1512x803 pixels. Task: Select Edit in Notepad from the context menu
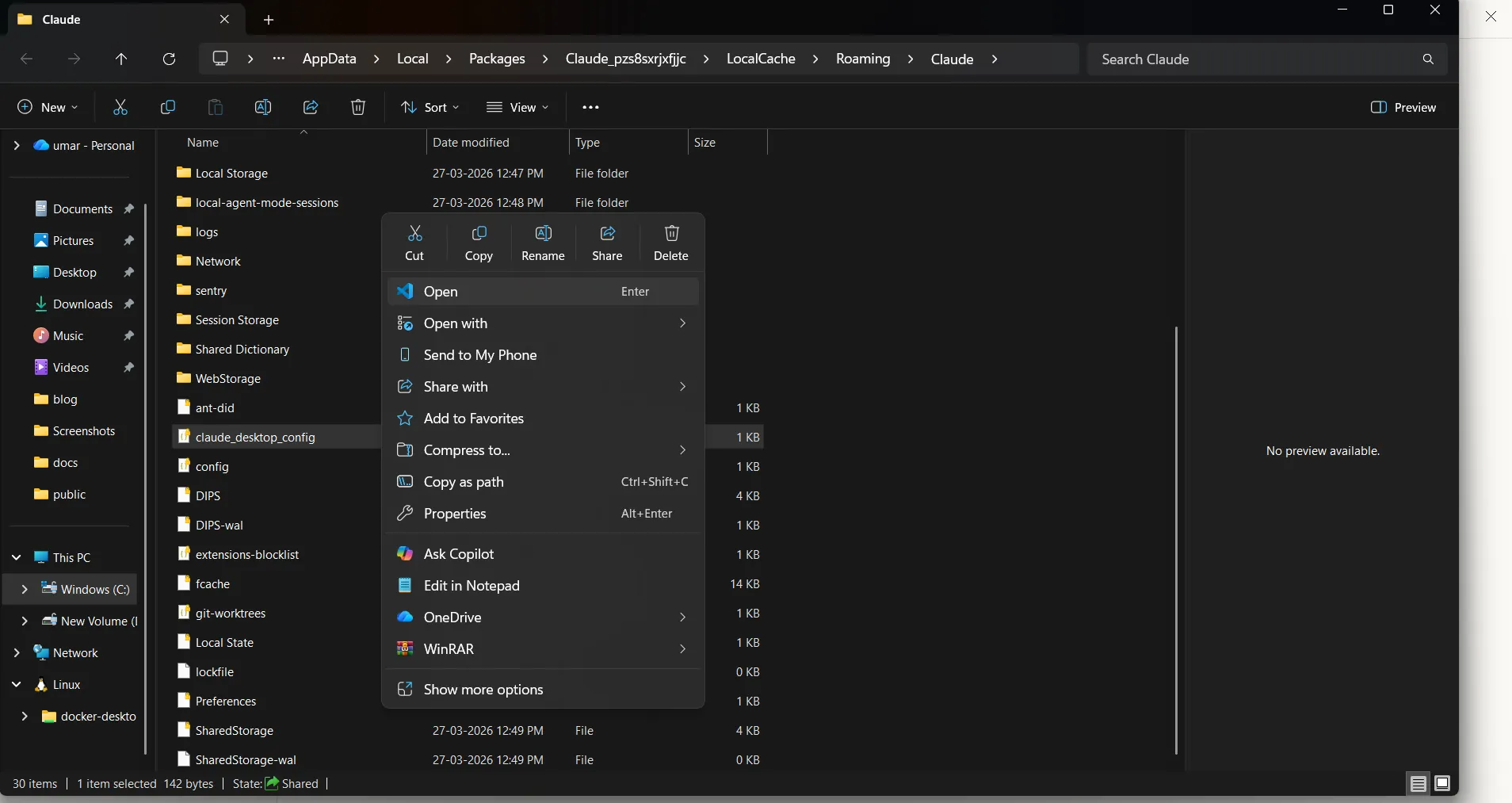(x=472, y=586)
